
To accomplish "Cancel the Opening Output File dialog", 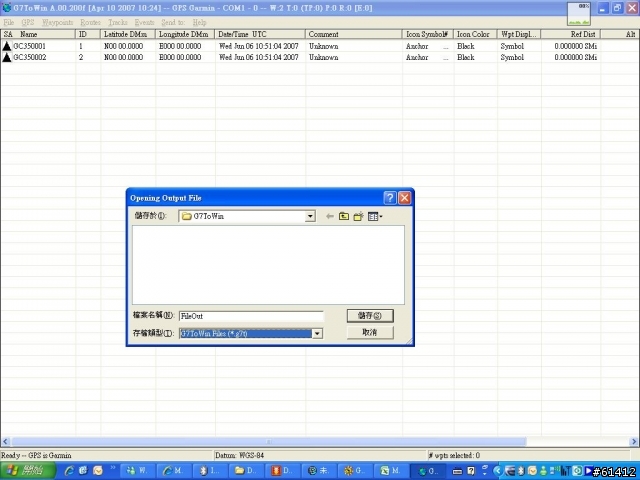I will click(x=370, y=332).
